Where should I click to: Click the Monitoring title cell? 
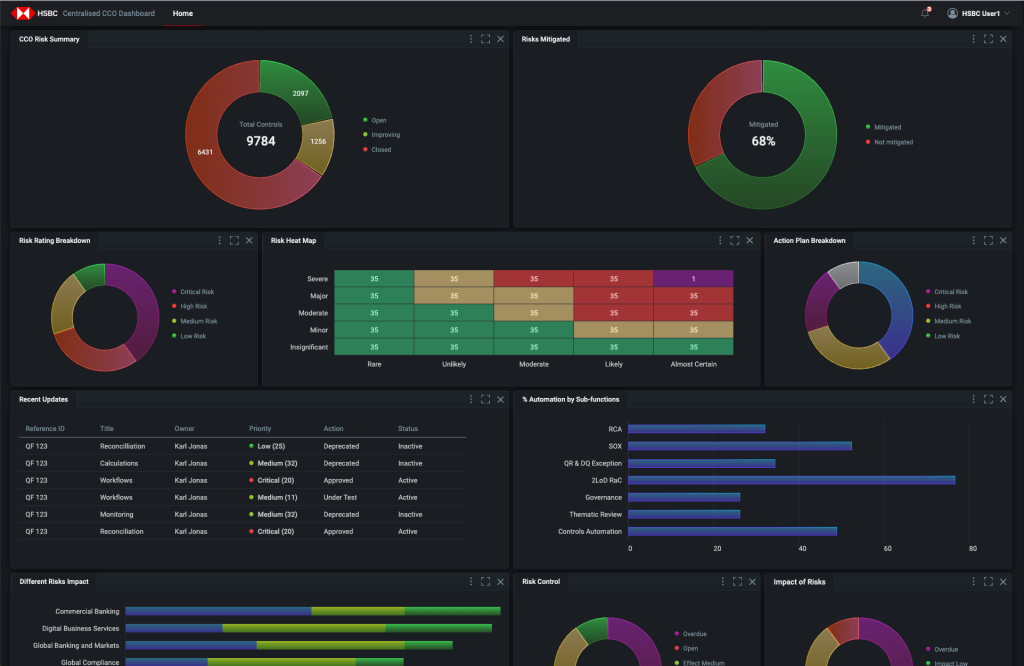click(116, 515)
